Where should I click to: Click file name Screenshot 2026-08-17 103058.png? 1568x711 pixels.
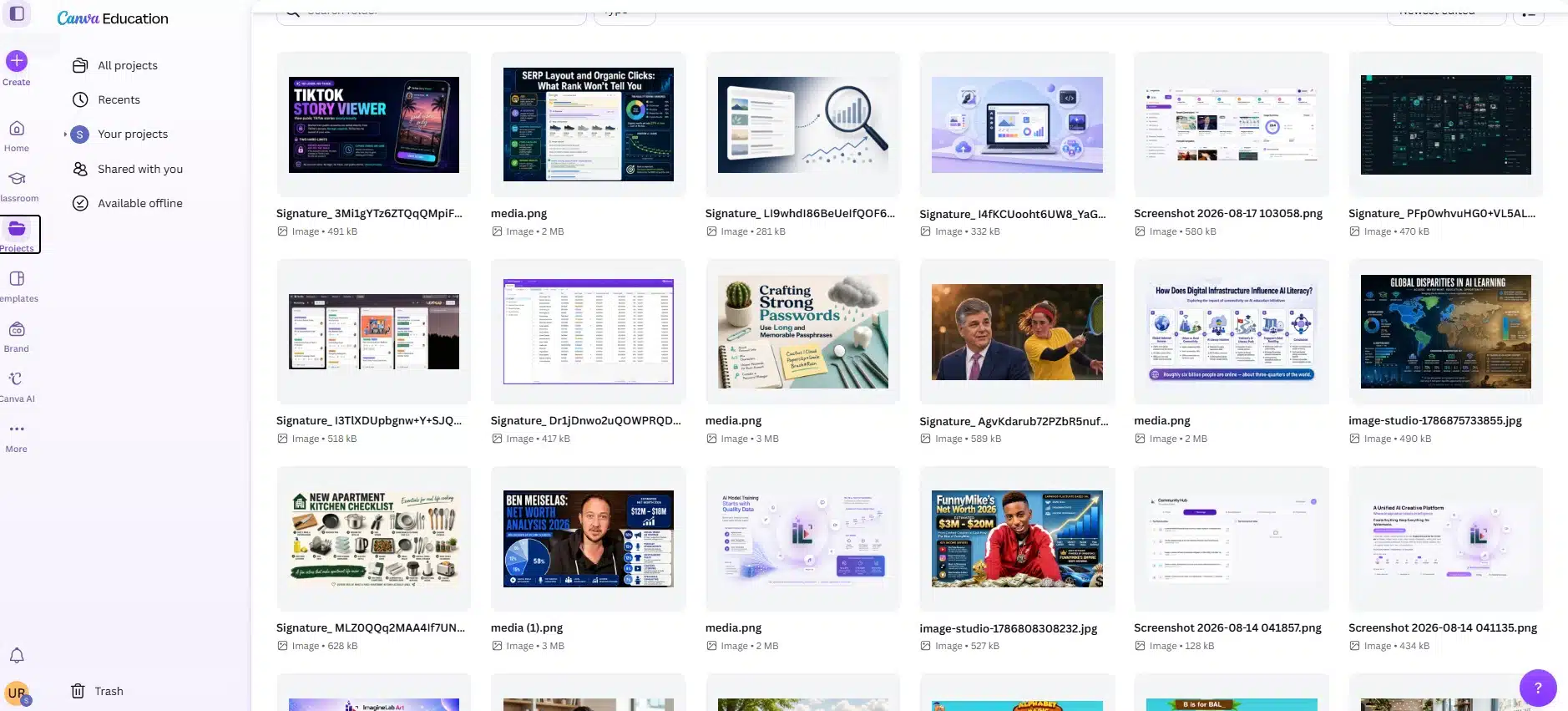click(x=1228, y=213)
